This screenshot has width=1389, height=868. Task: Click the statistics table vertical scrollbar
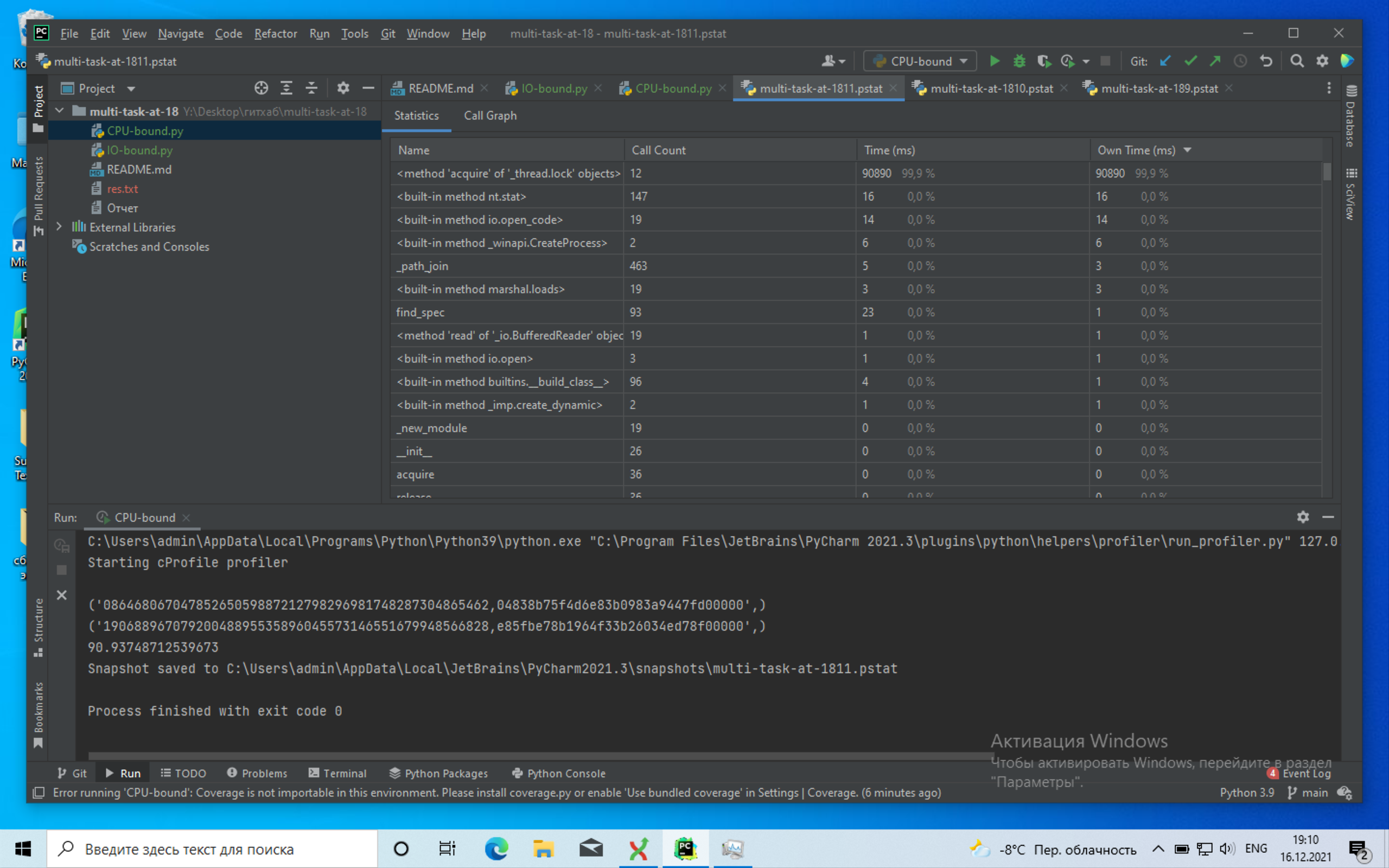pos(1327,172)
